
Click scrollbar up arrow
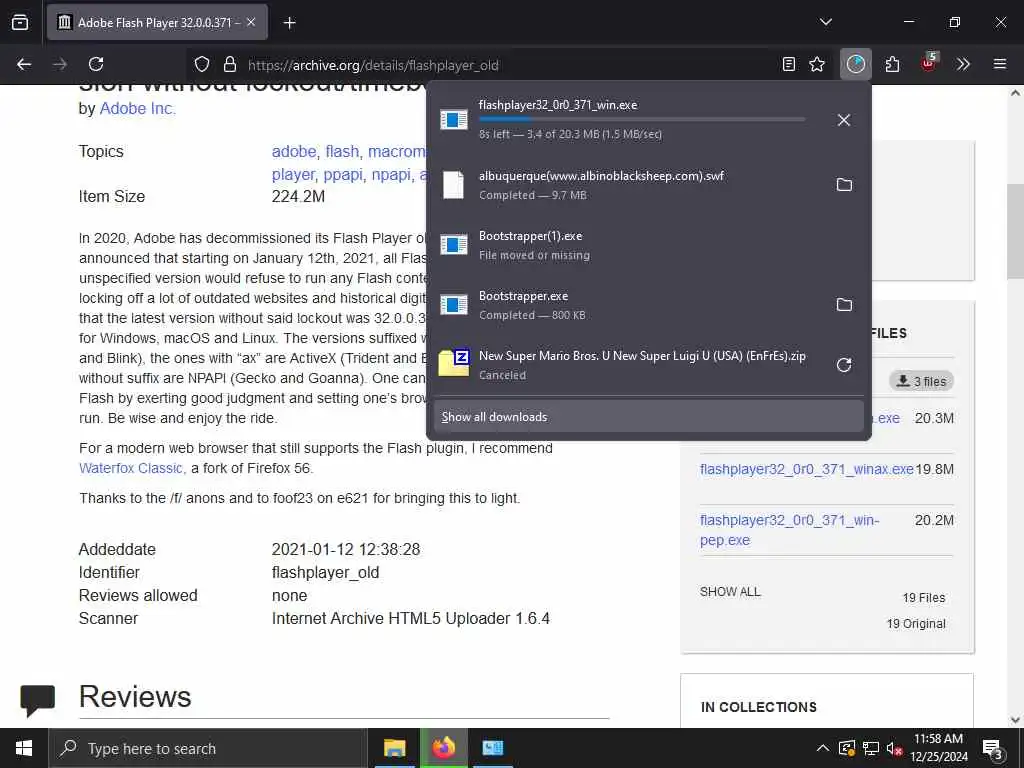click(x=1015, y=93)
